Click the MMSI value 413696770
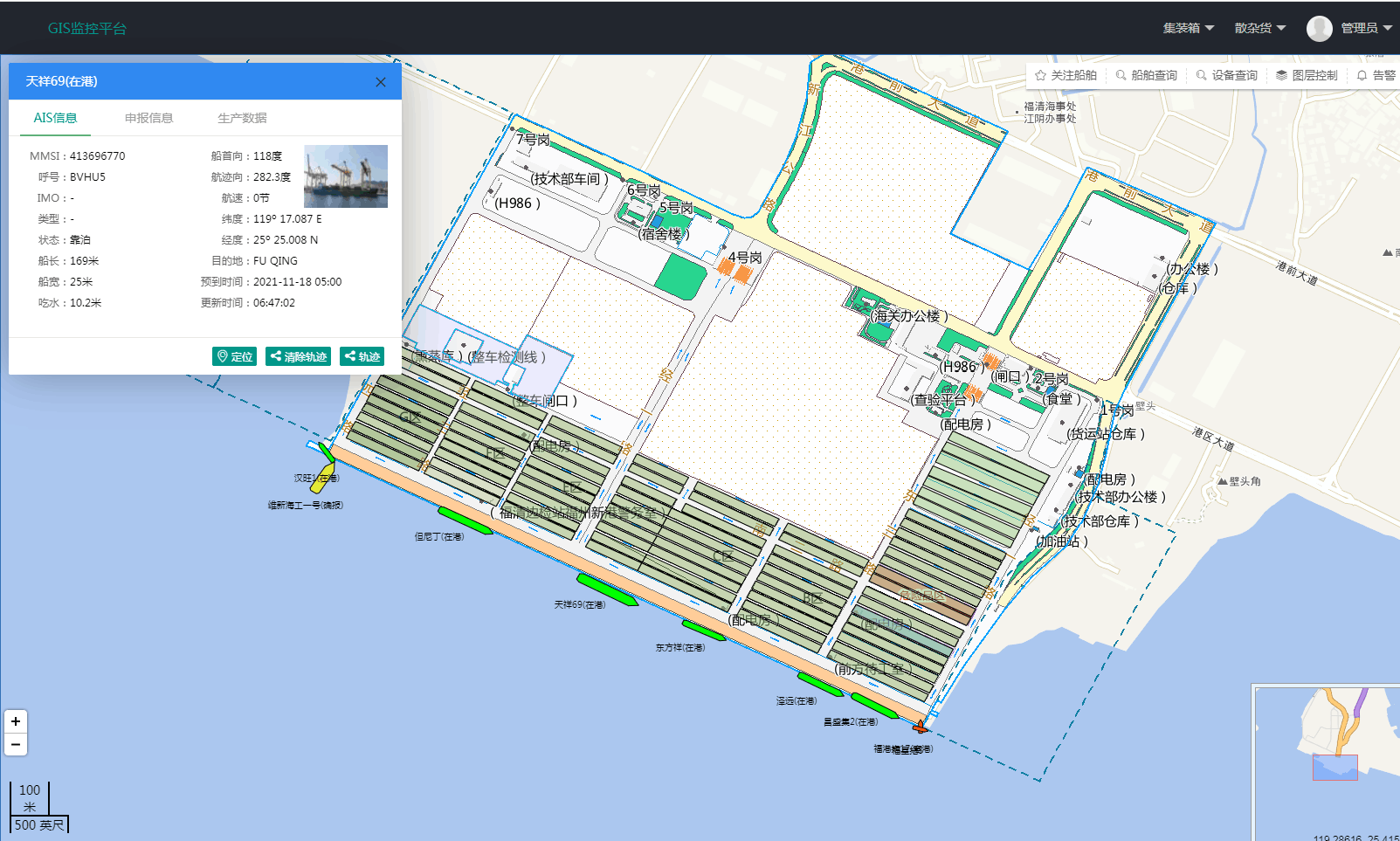 [x=98, y=156]
